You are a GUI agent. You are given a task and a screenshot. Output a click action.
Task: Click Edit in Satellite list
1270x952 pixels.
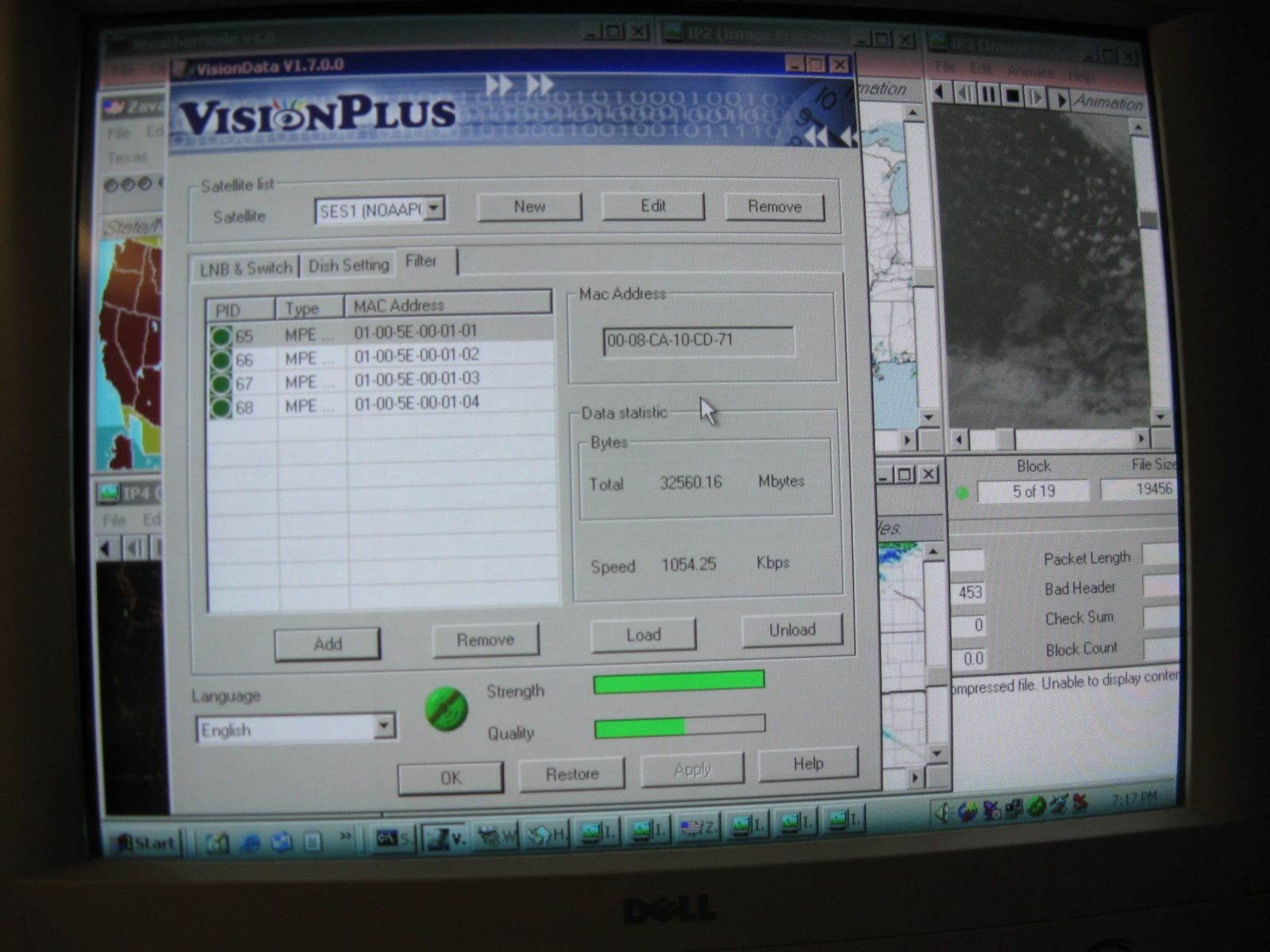(652, 206)
